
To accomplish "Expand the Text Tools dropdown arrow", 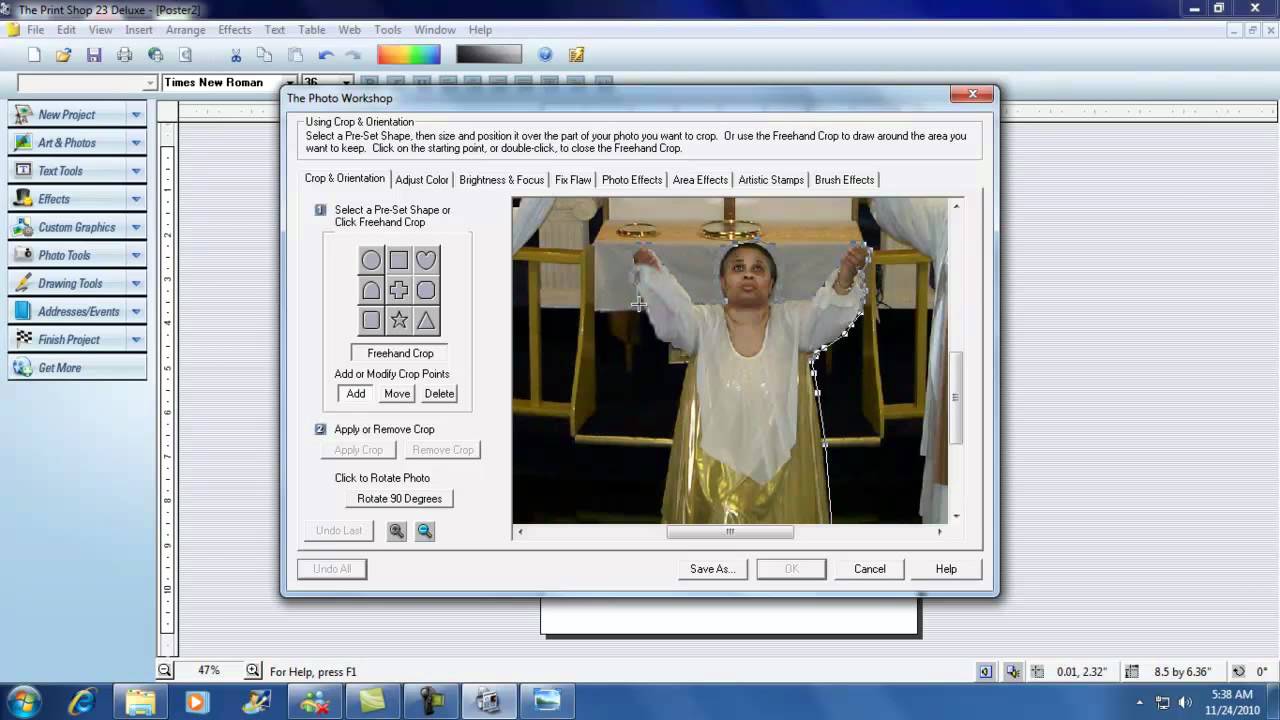I will pos(136,171).
